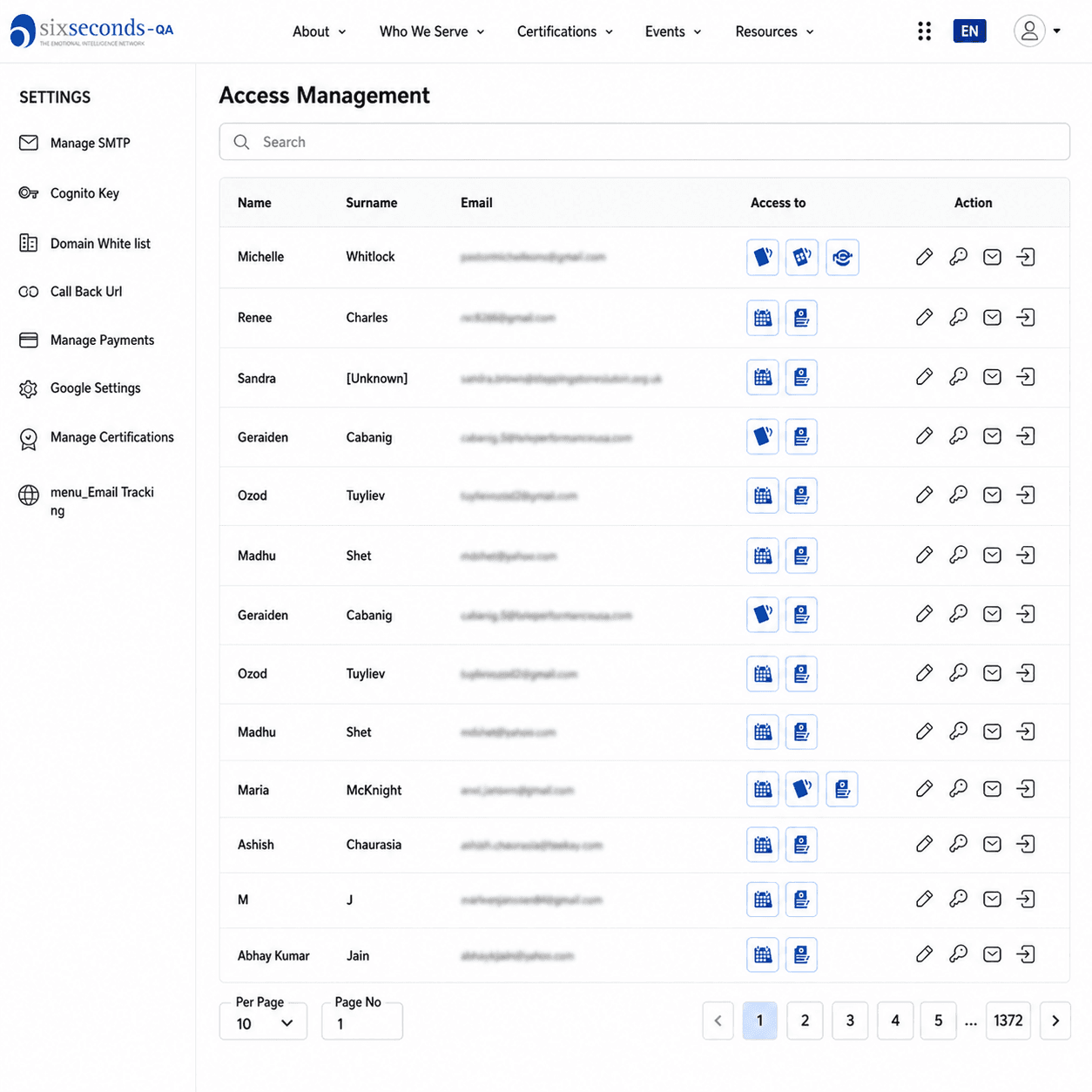Open the apps grid icon in header
1092x1092 pixels.
pos(924,31)
